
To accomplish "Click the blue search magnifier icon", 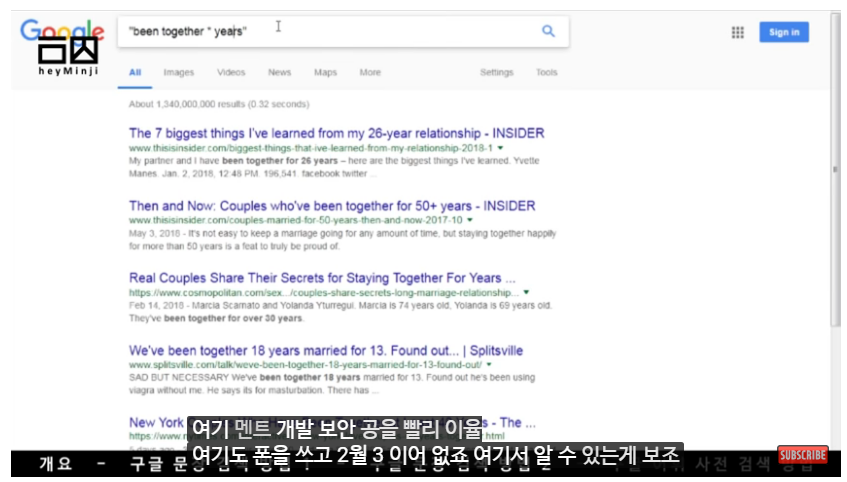I will coord(548,31).
